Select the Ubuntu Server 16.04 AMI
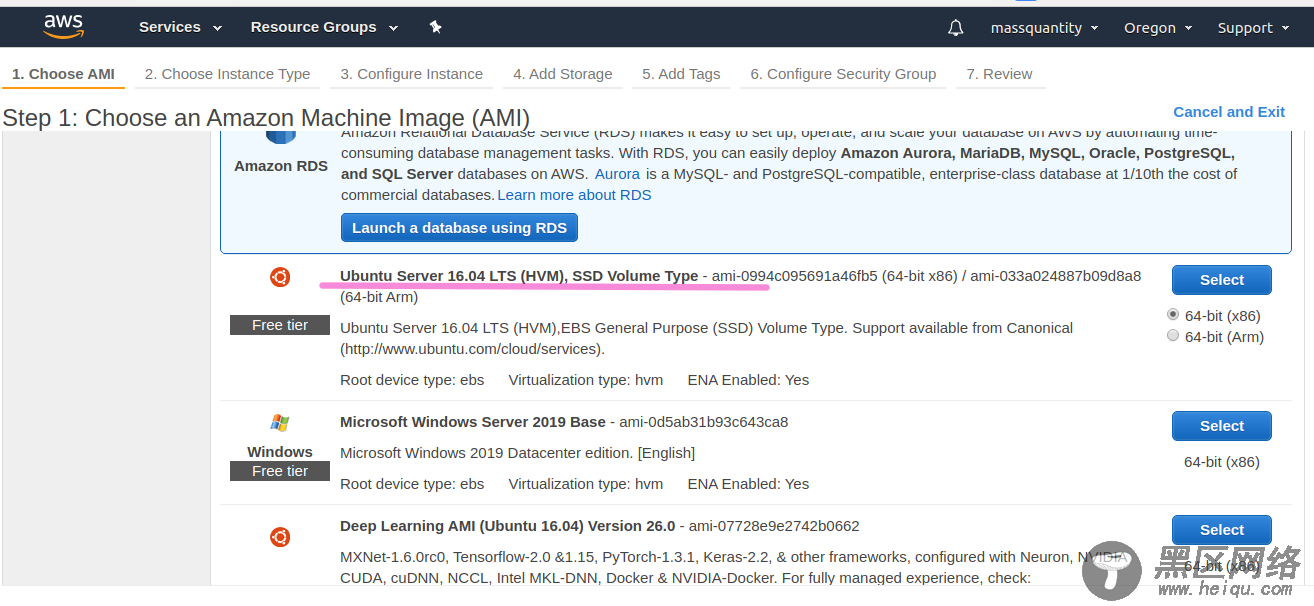 tap(1222, 280)
